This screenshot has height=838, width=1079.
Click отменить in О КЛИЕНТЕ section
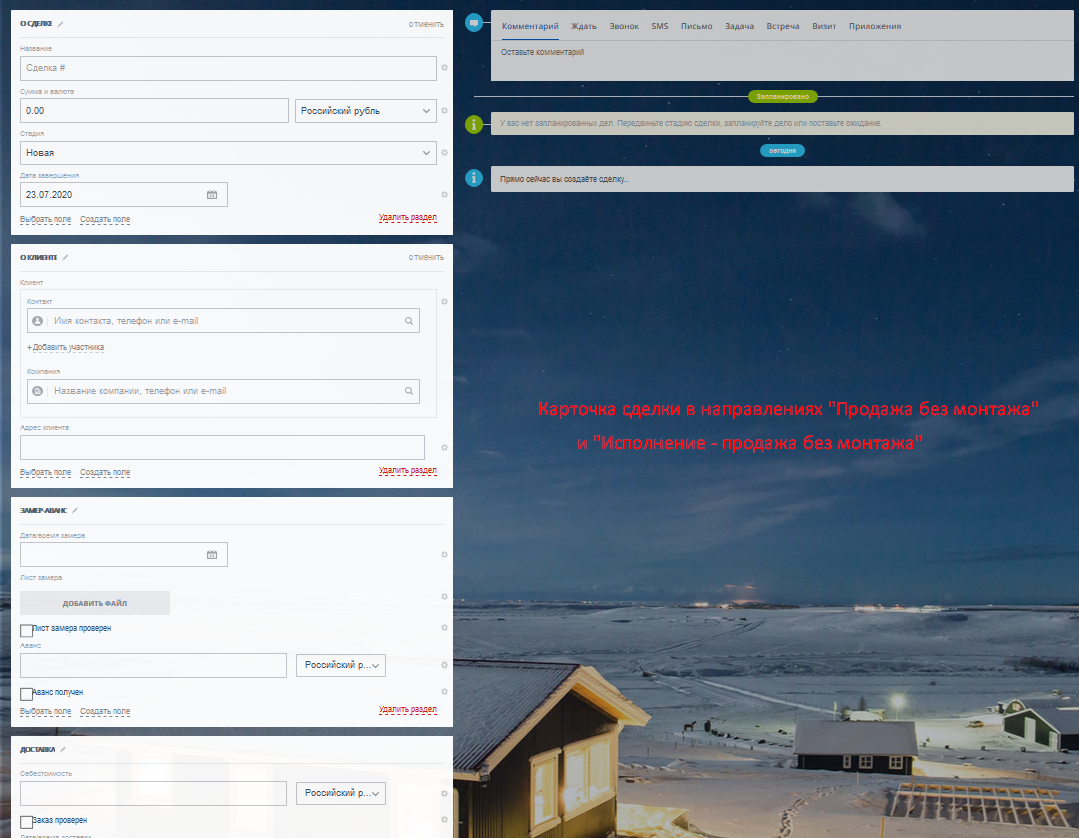click(x=426, y=257)
